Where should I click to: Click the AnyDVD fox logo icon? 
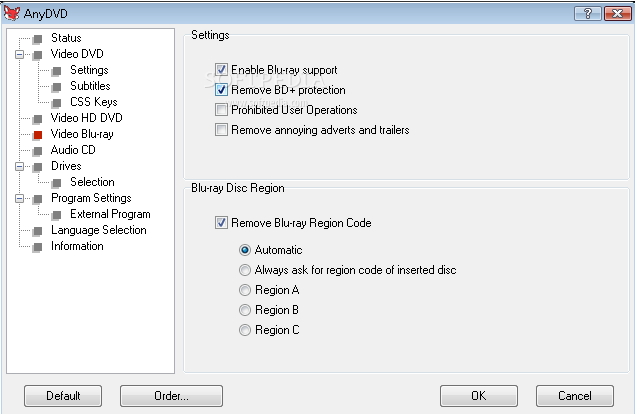tap(11, 13)
